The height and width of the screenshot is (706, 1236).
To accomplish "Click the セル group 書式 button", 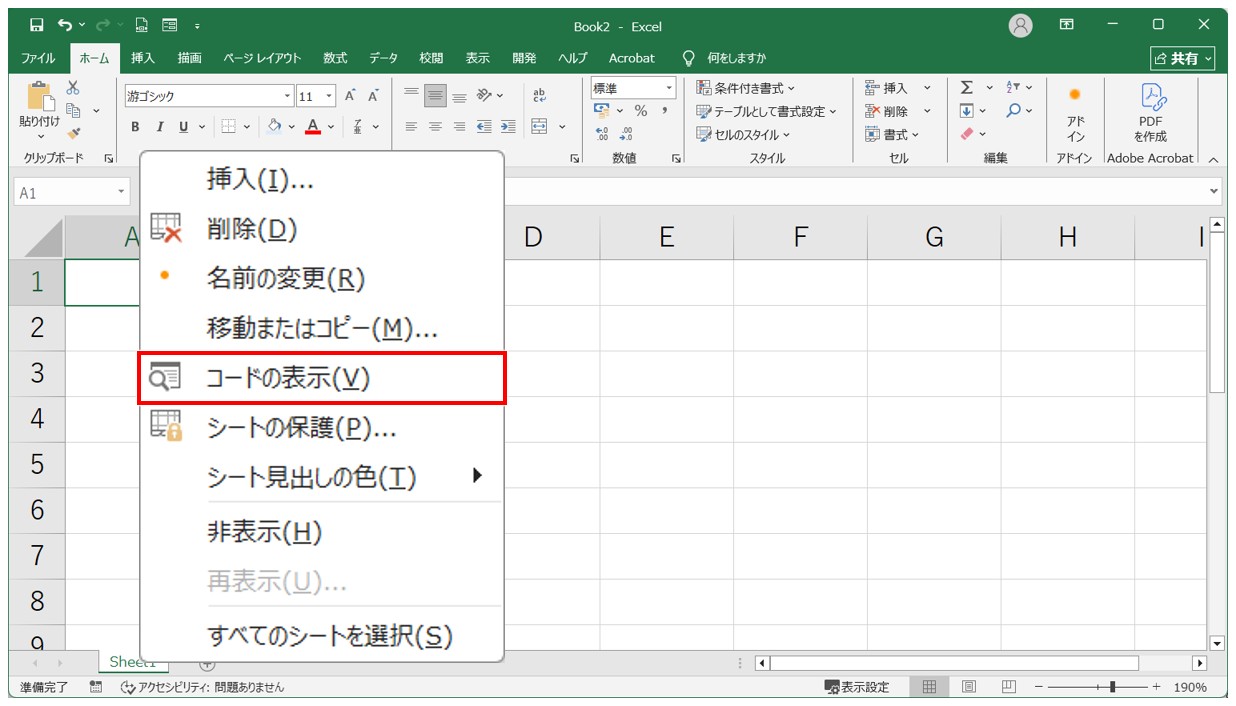I will (x=892, y=134).
